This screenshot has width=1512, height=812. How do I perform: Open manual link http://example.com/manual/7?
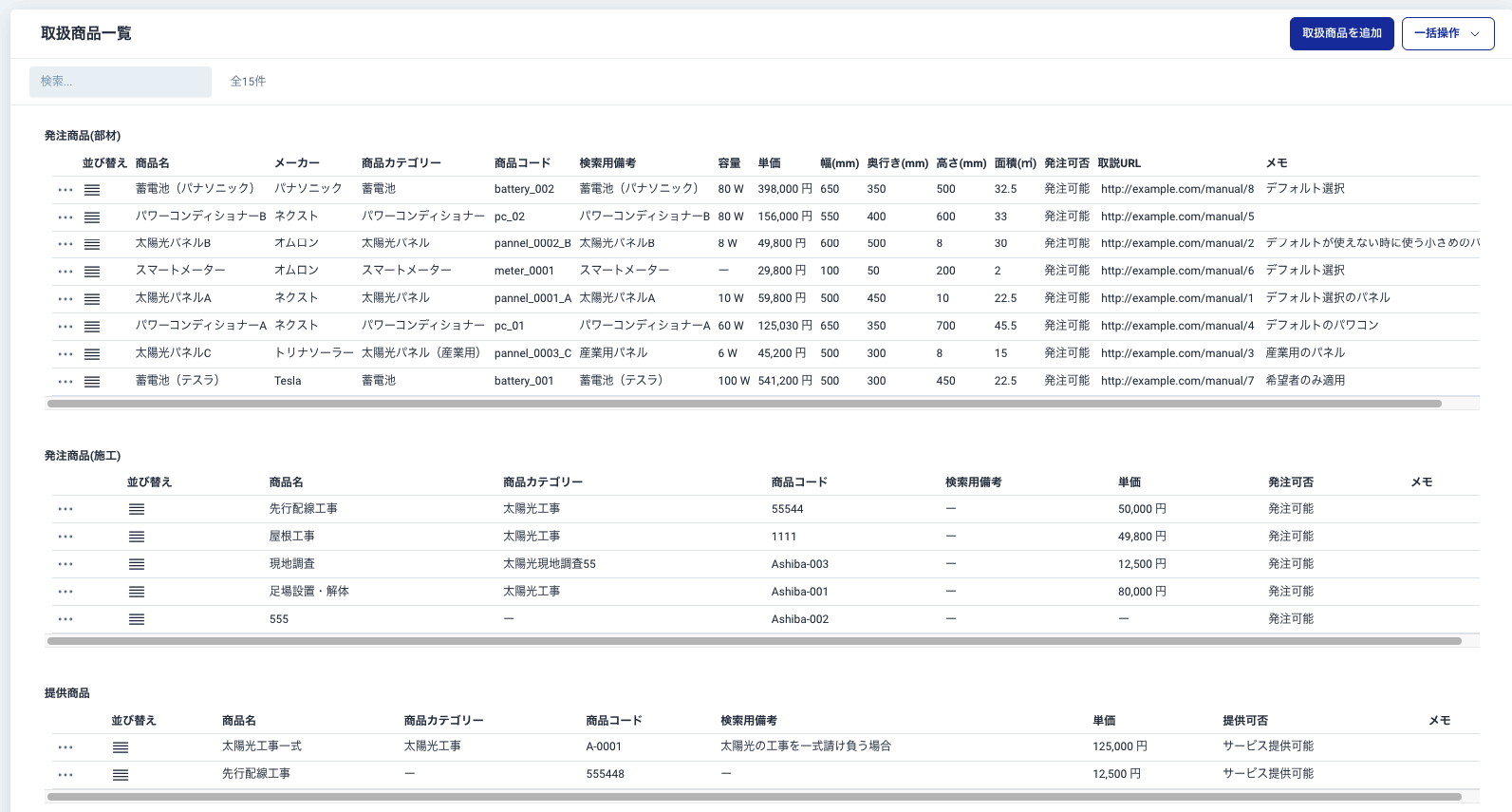[1177, 381]
